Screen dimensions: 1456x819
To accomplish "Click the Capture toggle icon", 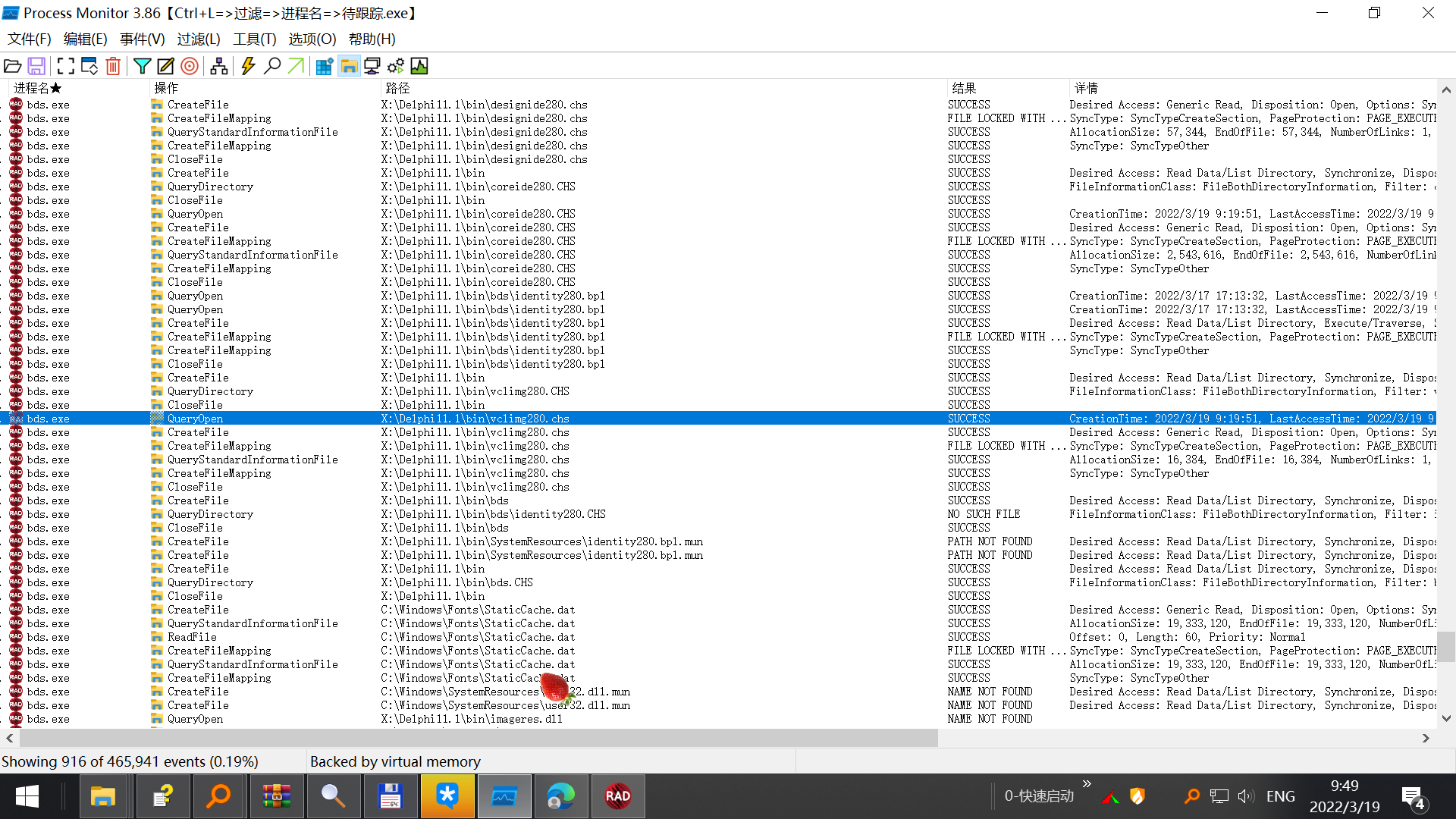I will point(66,67).
